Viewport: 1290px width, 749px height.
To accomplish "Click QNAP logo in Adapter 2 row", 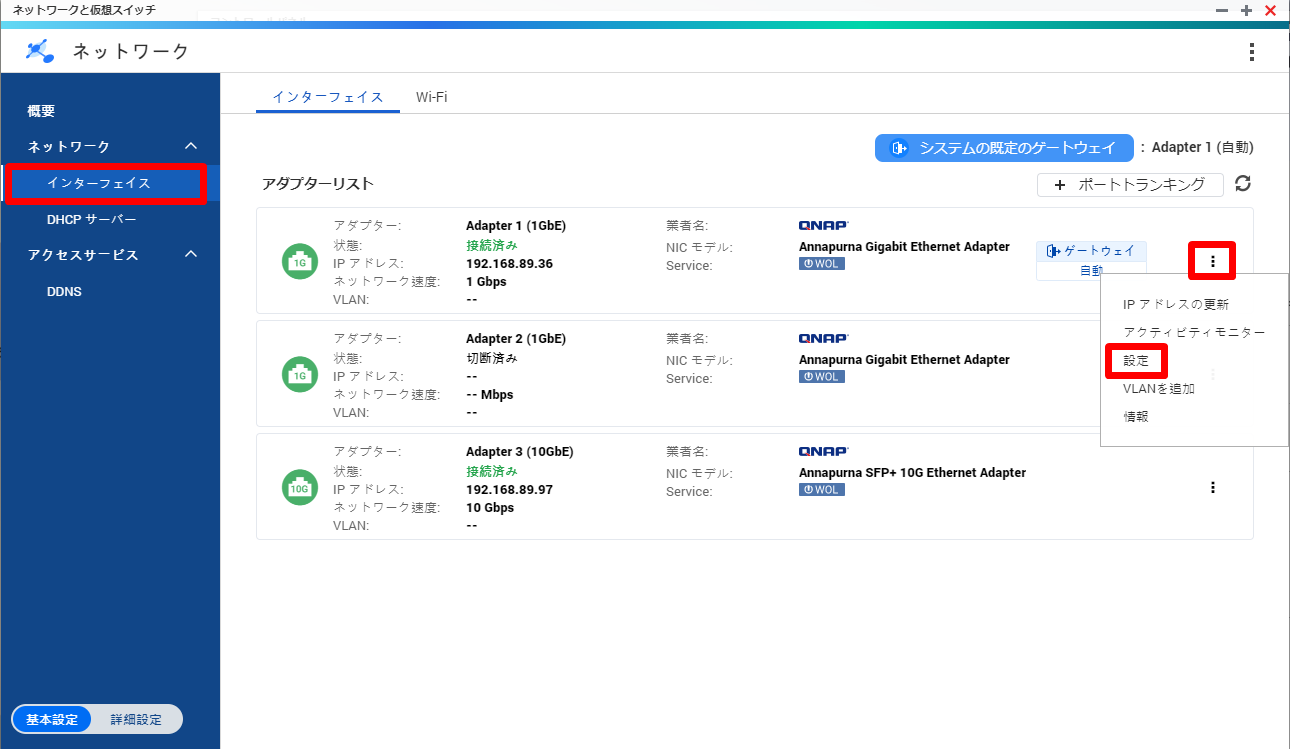I will click(824, 338).
